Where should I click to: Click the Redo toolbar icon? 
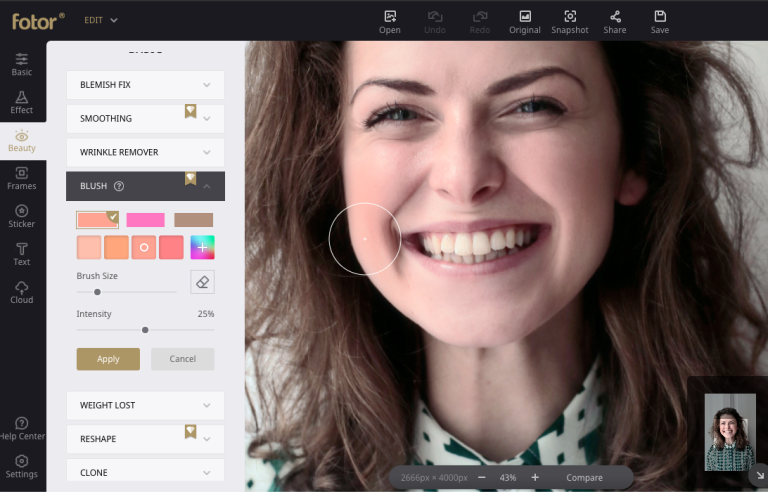[x=480, y=22]
